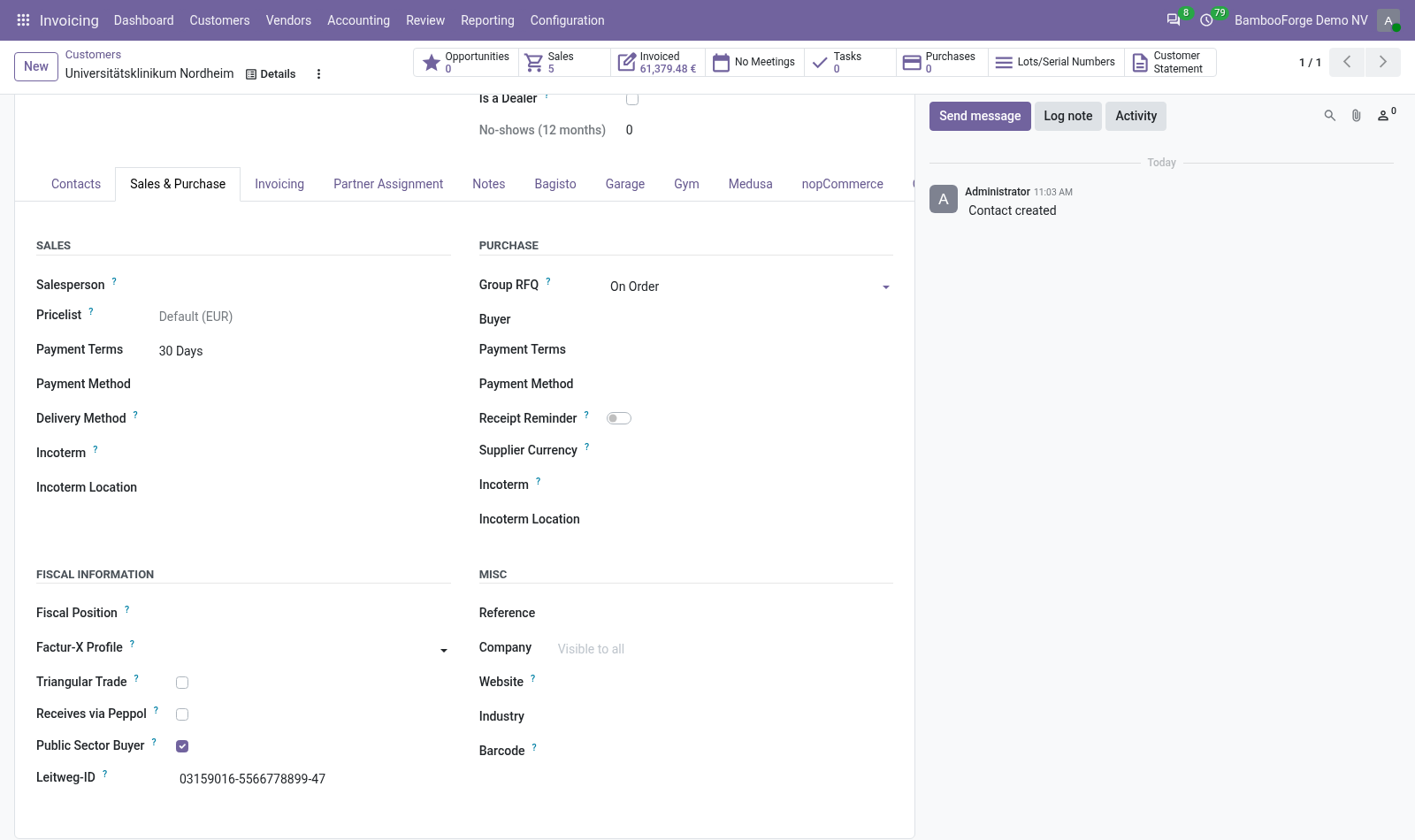
Task: Switch to the Invoicing tab
Action: pyautogui.click(x=279, y=184)
